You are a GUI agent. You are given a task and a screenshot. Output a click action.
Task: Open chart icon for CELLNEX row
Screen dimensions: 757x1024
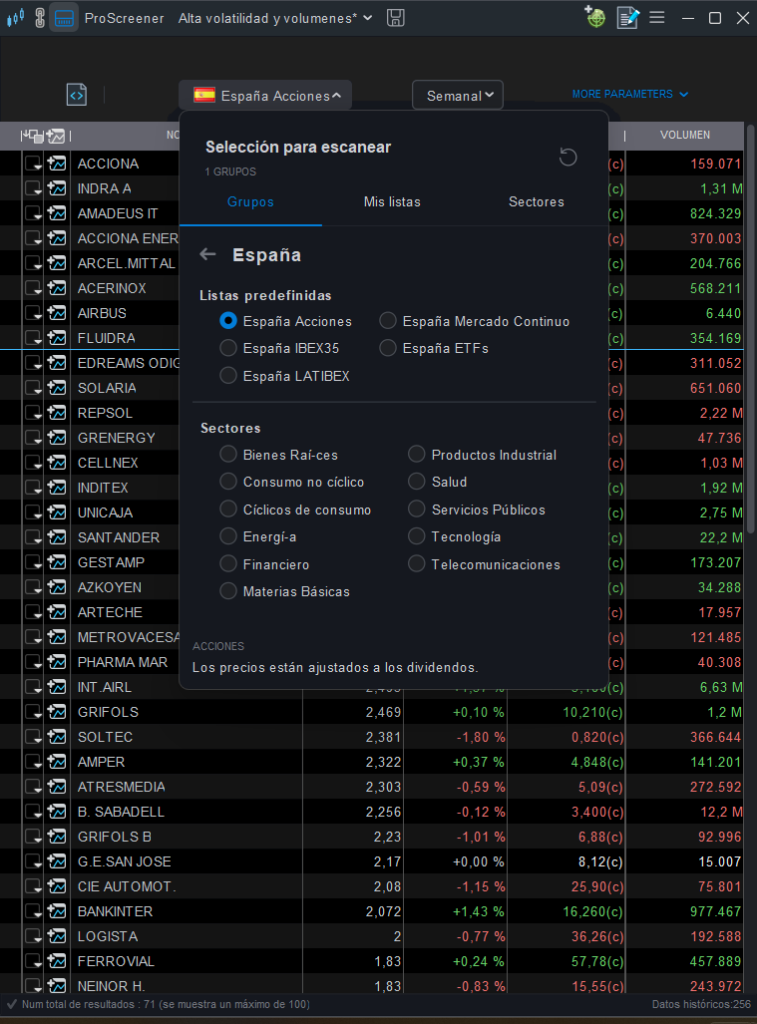tap(57, 462)
